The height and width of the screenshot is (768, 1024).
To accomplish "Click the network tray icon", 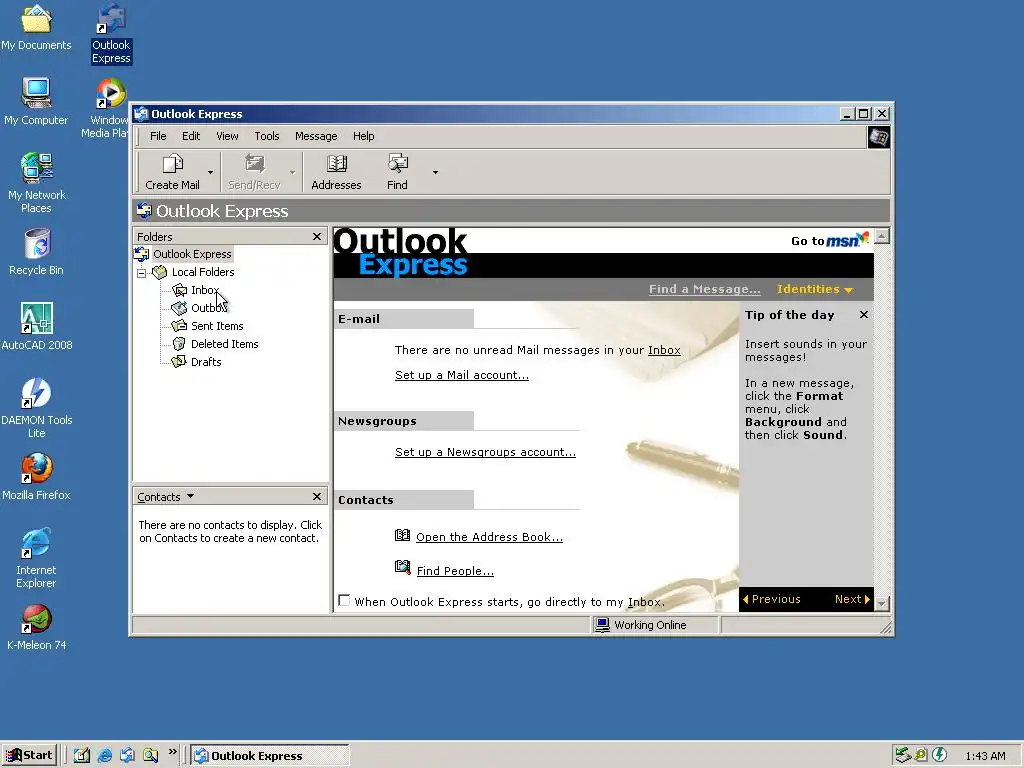I will click(903, 755).
